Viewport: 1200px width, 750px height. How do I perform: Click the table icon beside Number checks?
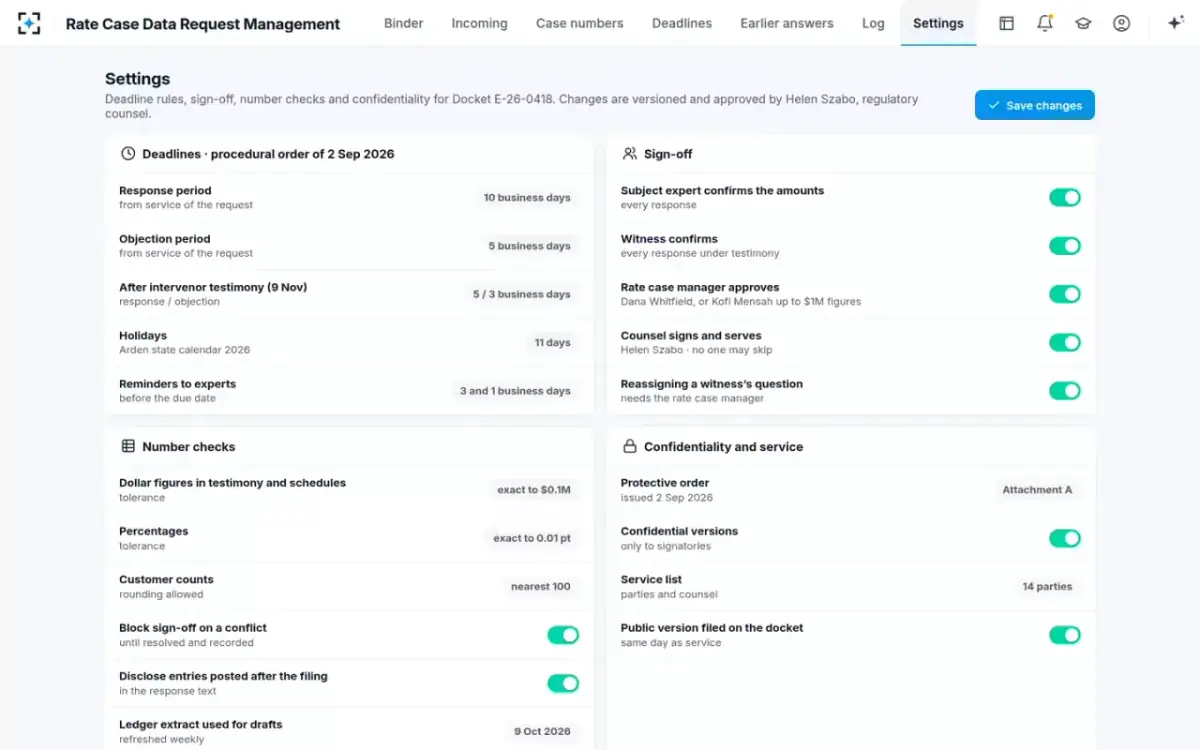click(x=128, y=447)
